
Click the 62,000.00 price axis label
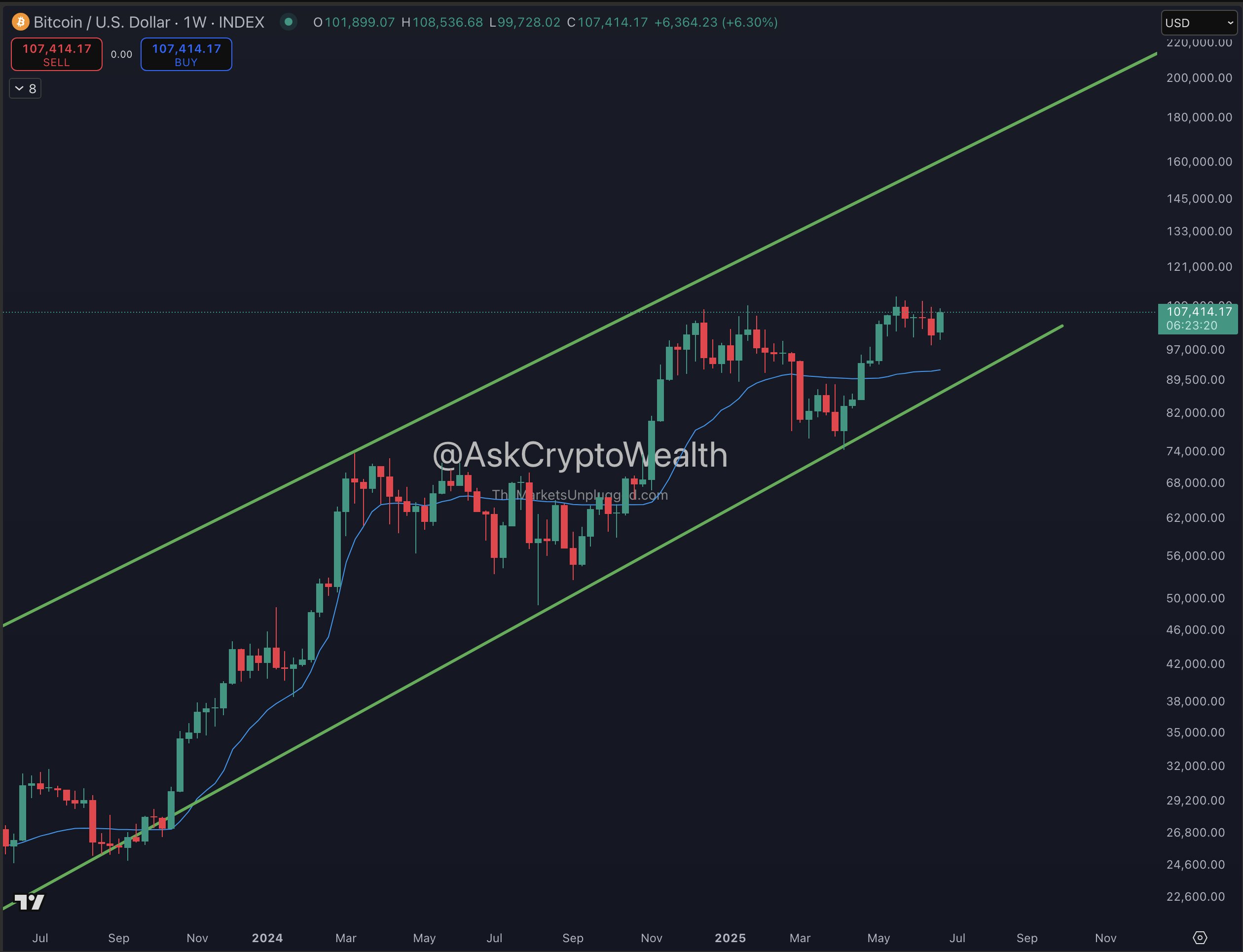(x=1196, y=517)
